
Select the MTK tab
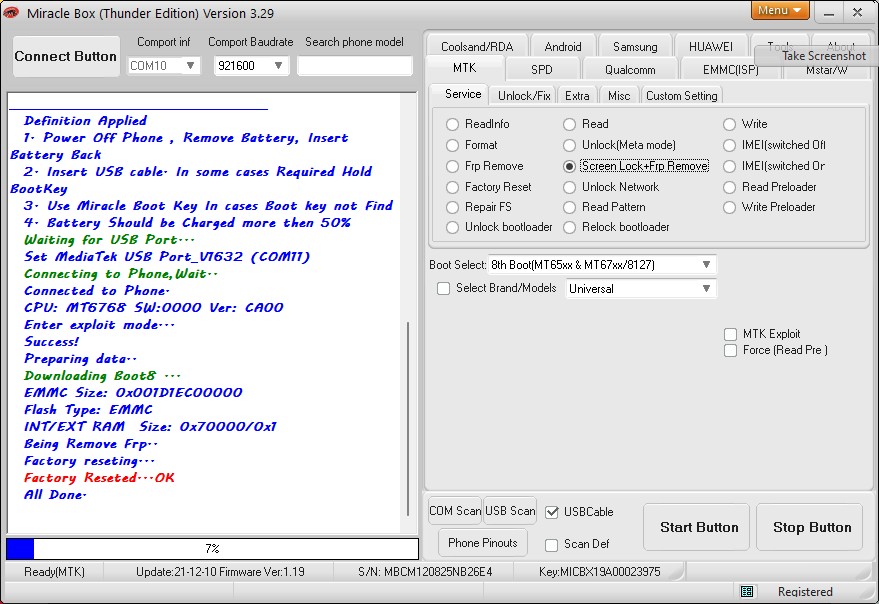pyautogui.click(x=465, y=68)
